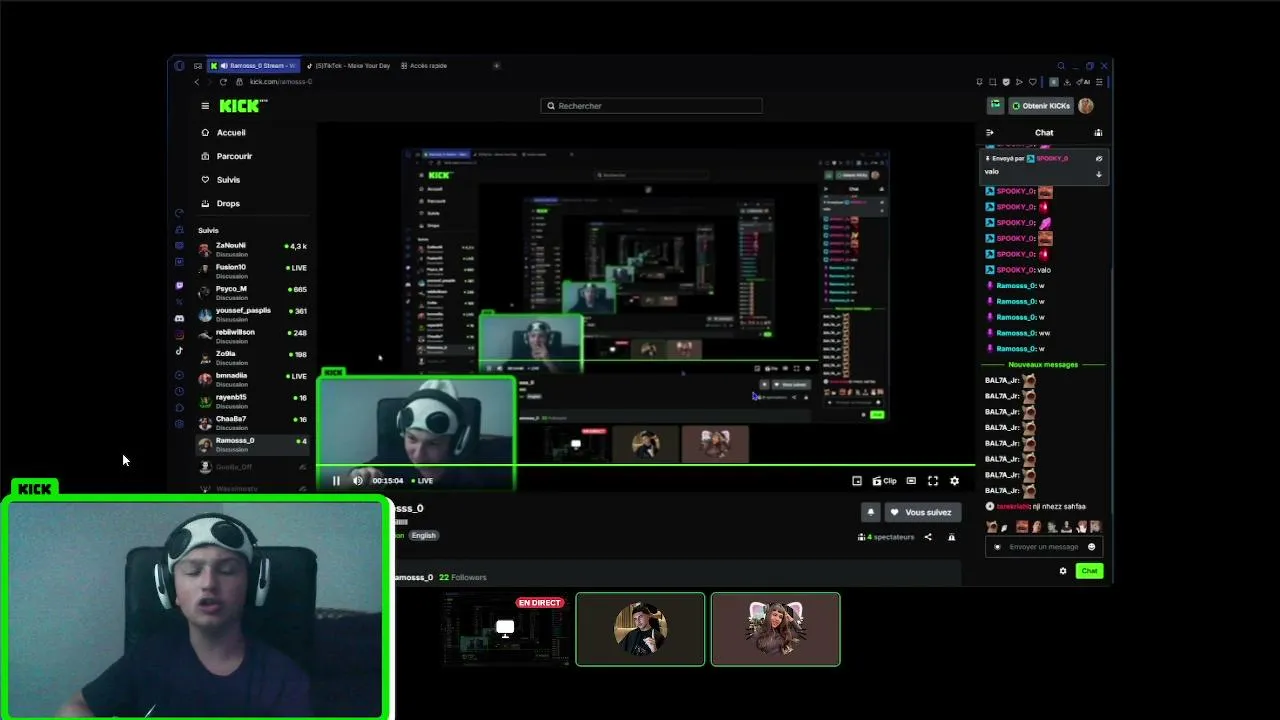Open a new browser tab
This screenshot has width=1280, height=720.
(x=496, y=66)
